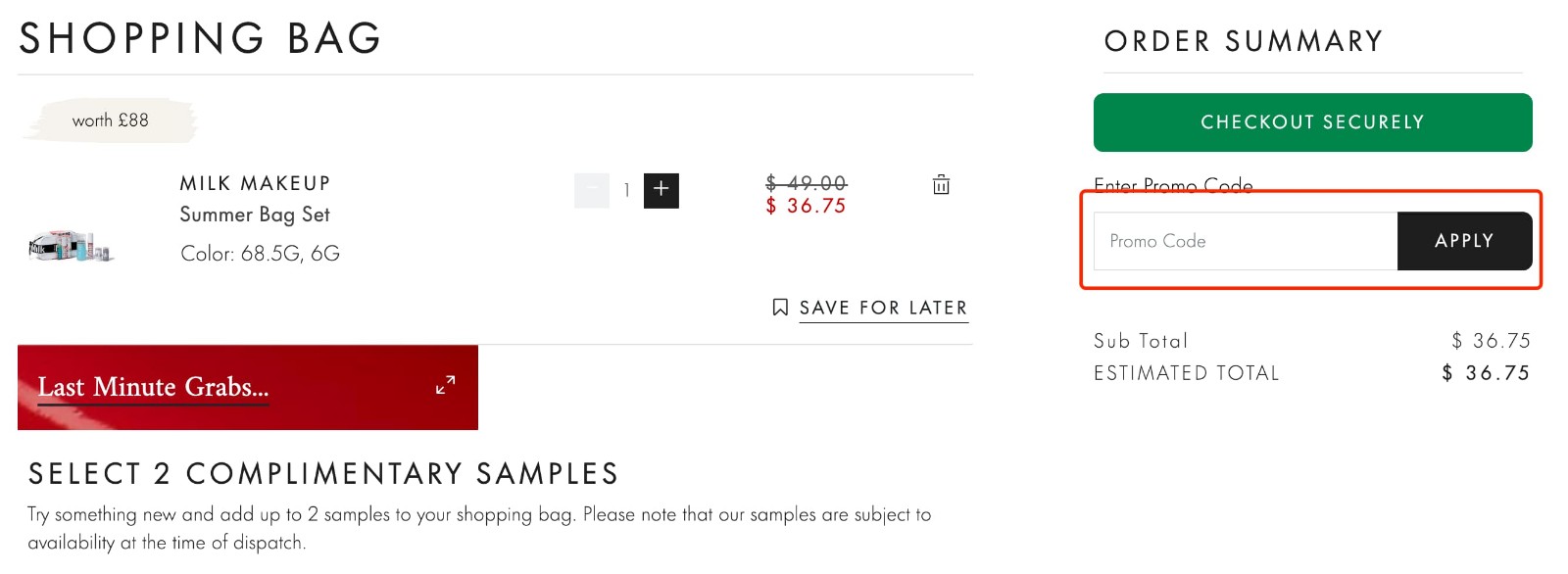The image size is (1568, 574).
Task: Click the discounted price $36.75
Action: click(x=806, y=205)
